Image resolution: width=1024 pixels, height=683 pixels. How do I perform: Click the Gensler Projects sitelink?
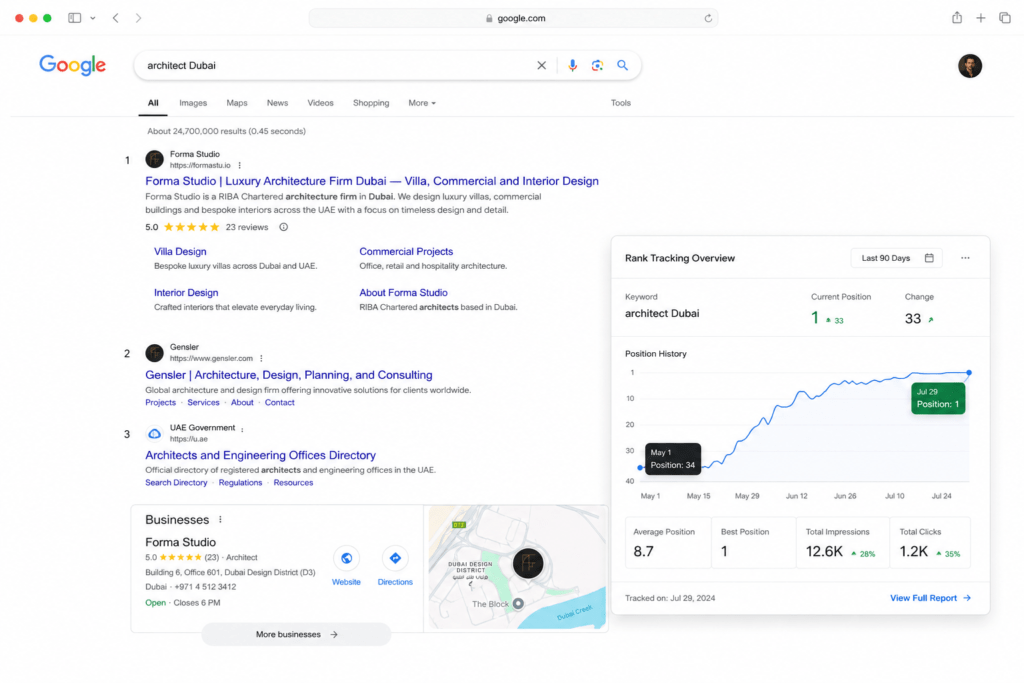click(160, 402)
